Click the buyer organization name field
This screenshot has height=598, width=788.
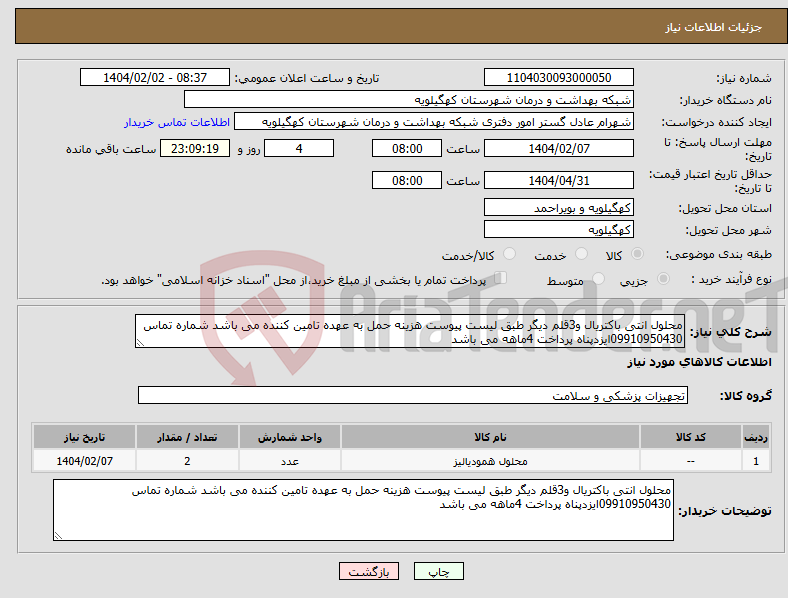409,99
